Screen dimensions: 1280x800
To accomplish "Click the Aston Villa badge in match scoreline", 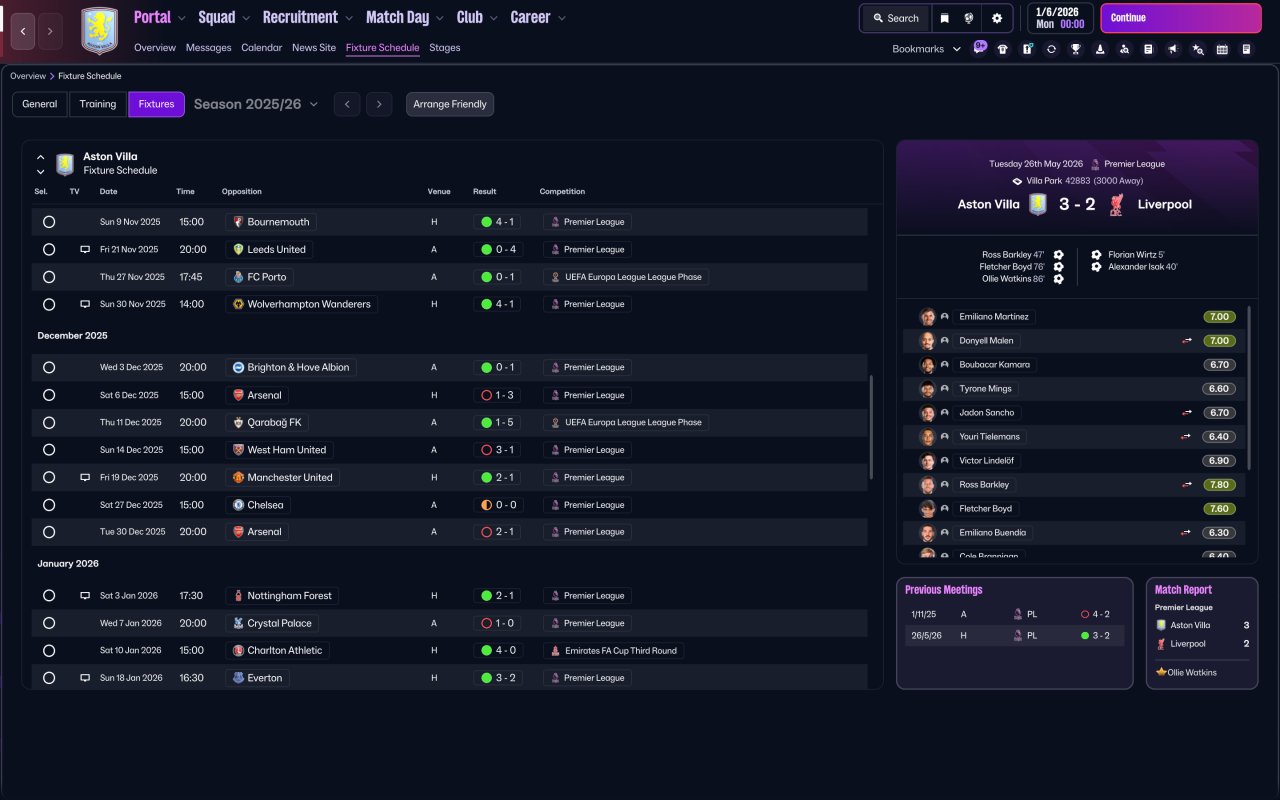I will click(1038, 204).
